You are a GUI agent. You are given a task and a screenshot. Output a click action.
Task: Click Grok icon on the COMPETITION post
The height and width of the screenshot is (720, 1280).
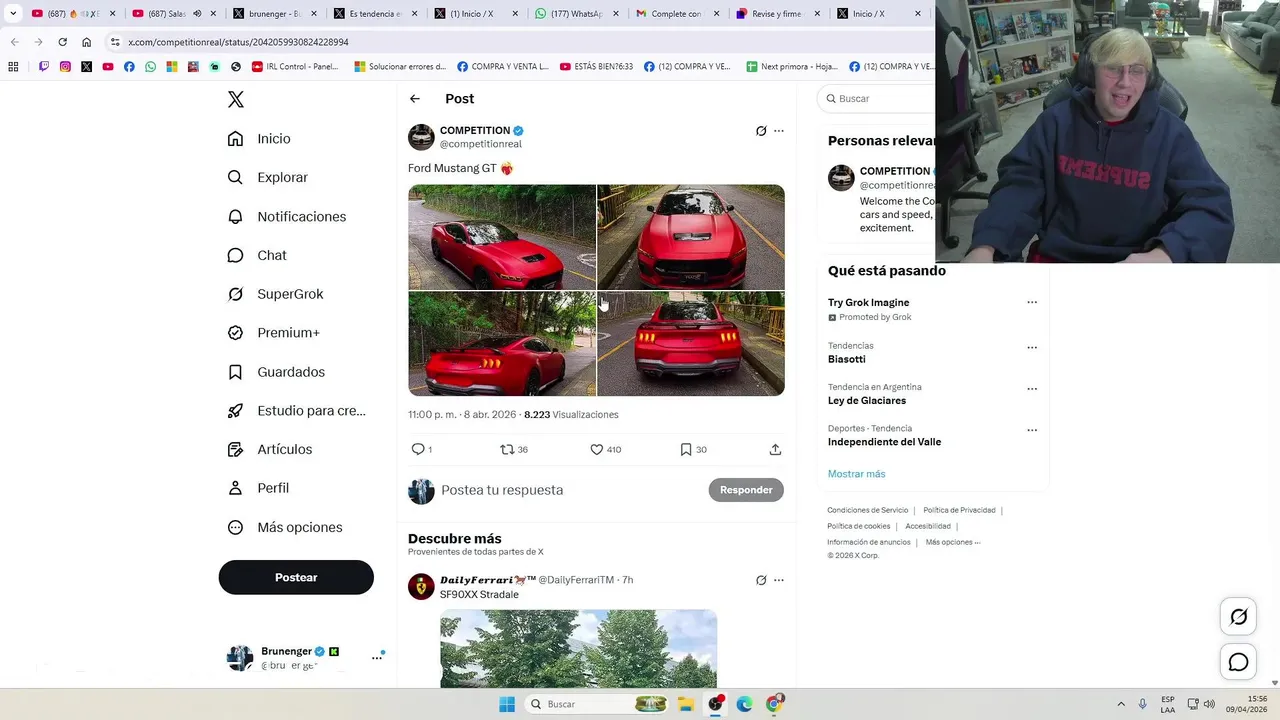(x=761, y=131)
